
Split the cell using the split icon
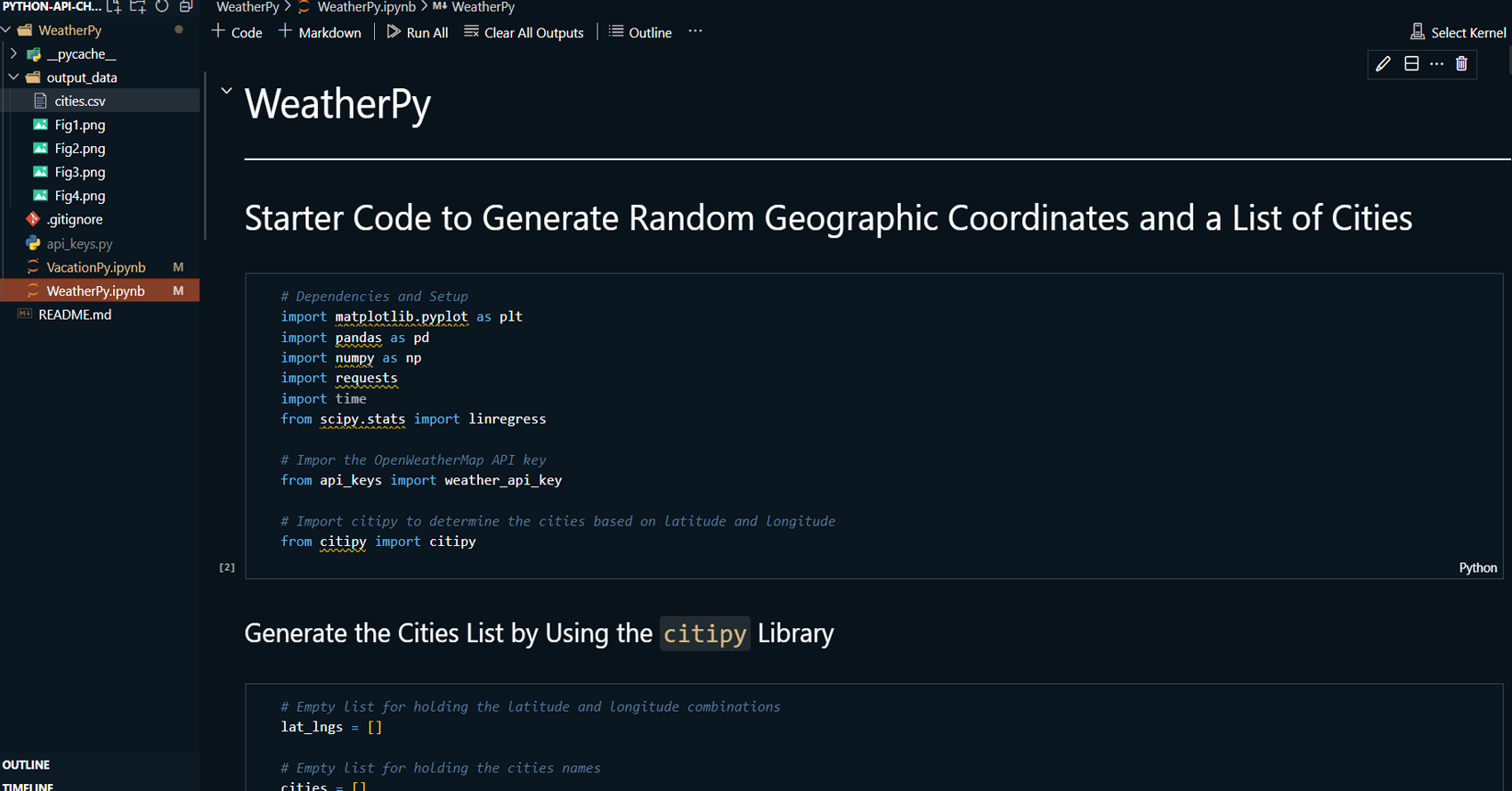pyautogui.click(x=1411, y=64)
